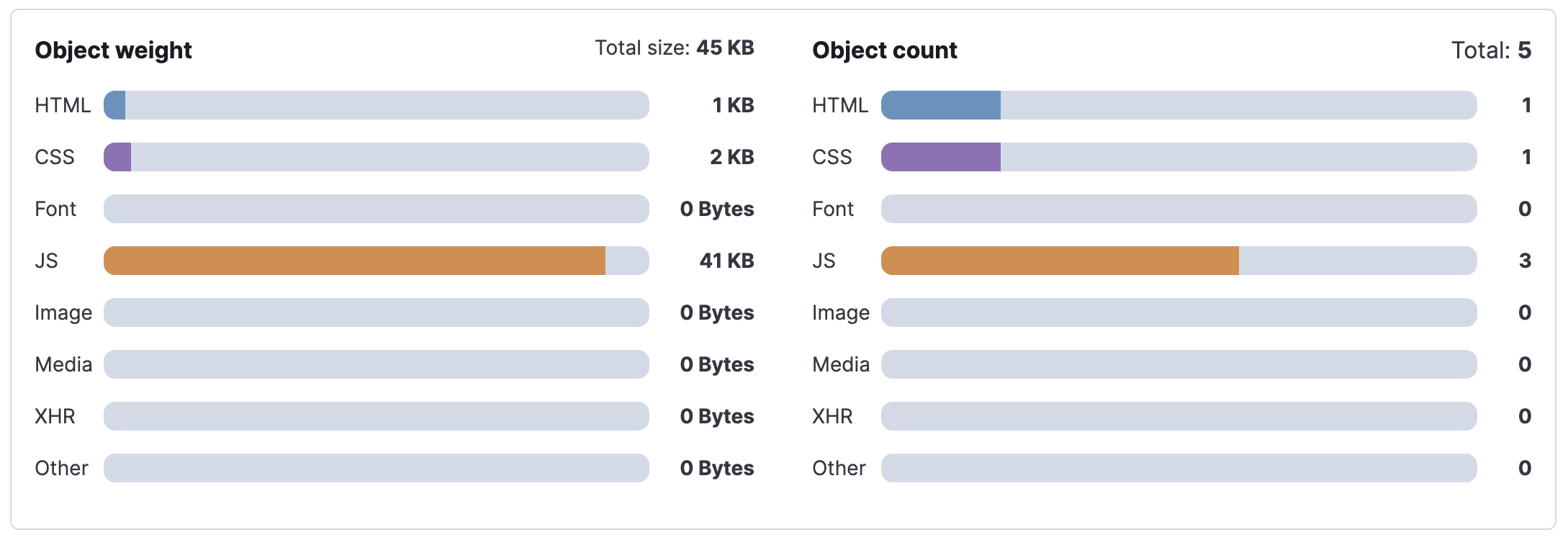Screen dimensions: 1568x540
Task: Click the 2 KB value for CSS
Action: (x=731, y=157)
